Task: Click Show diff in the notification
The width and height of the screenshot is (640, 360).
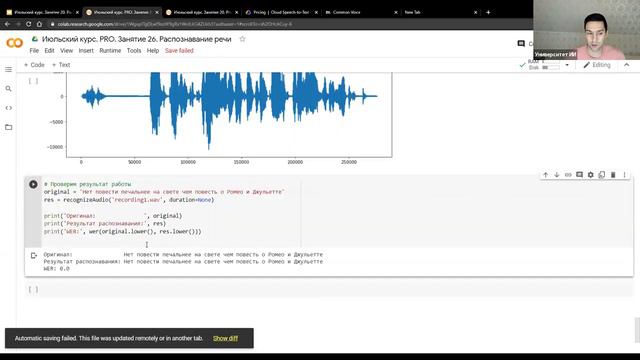Action: [x=225, y=338]
